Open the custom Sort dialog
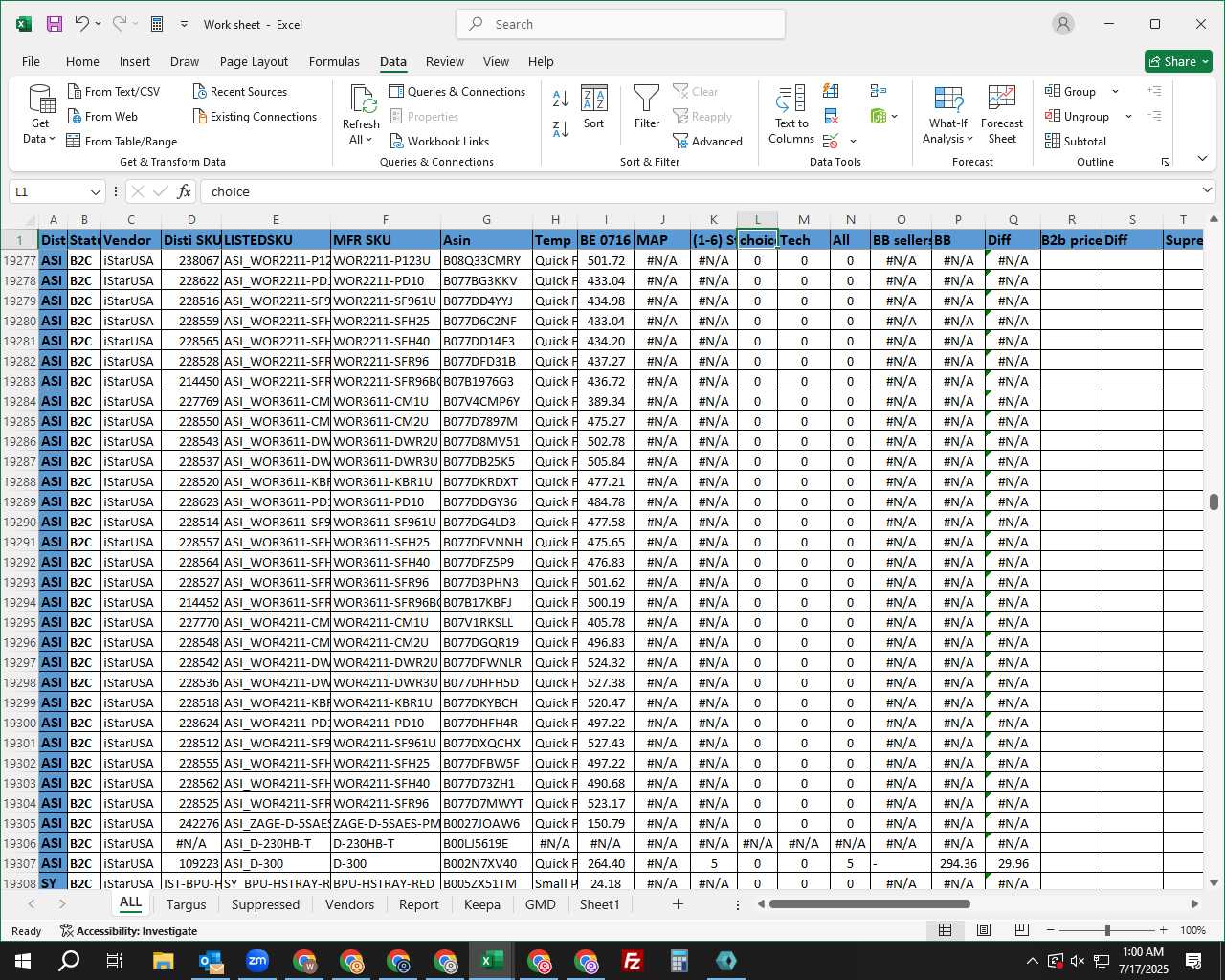Screen dimensions: 1225x980 click(x=593, y=107)
